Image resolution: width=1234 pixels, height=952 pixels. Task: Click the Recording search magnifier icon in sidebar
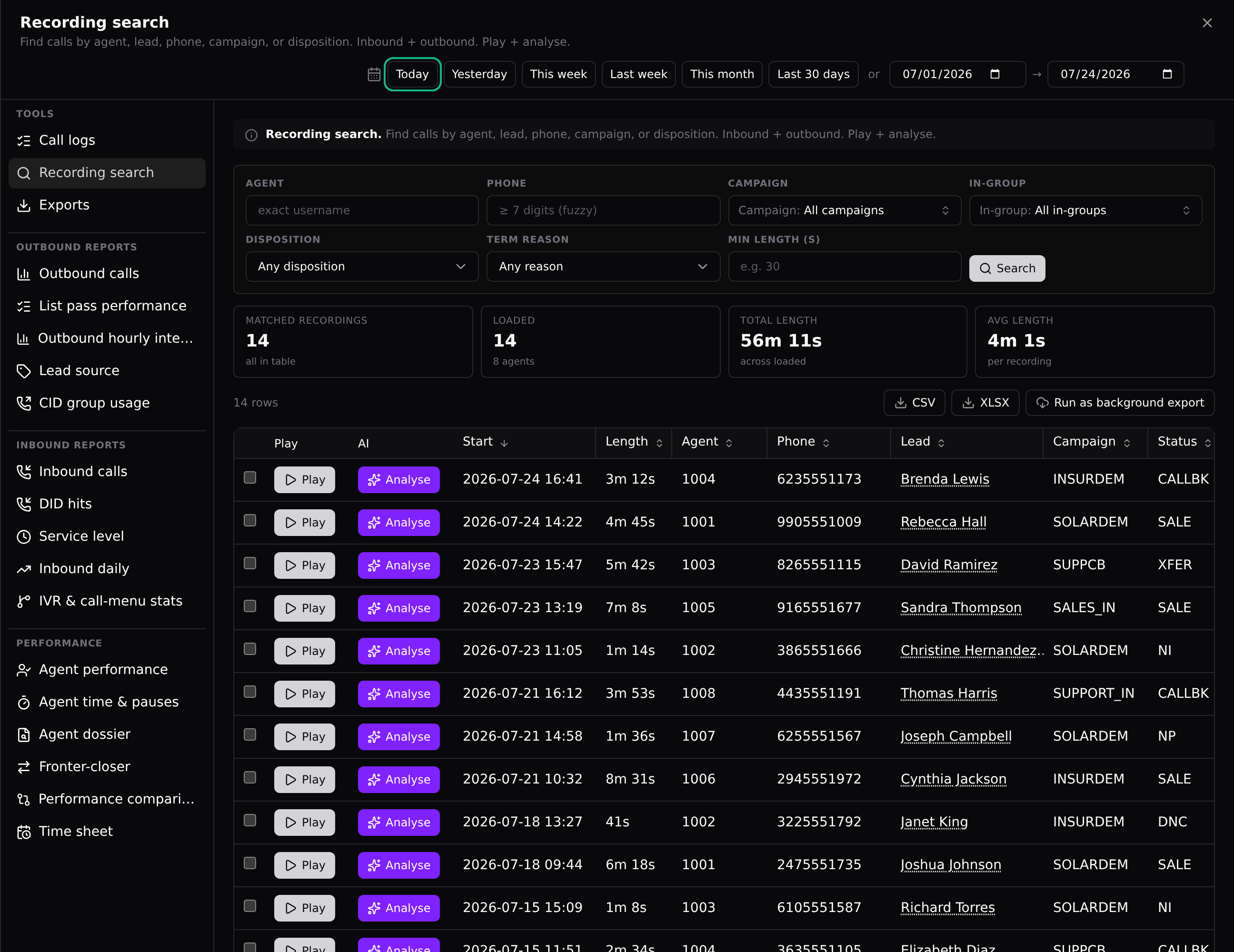tap(24, 173)
